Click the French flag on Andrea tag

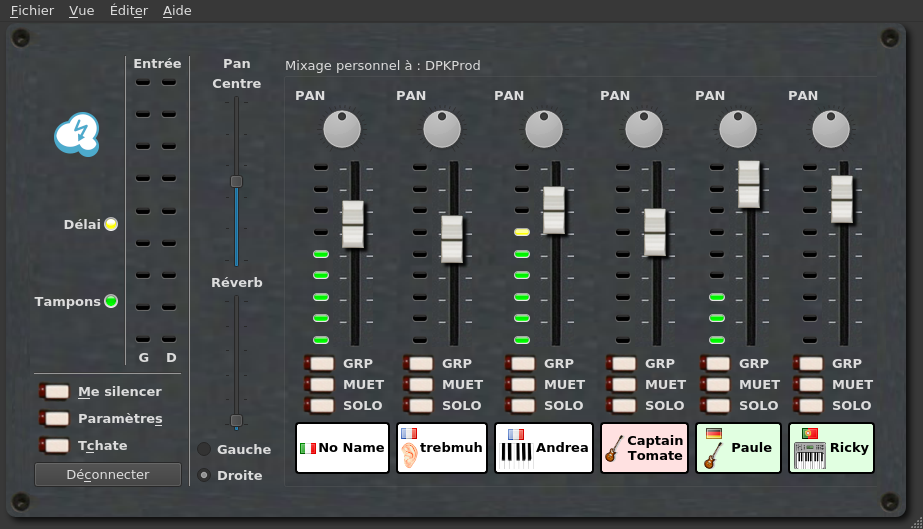tap(516, 434)
